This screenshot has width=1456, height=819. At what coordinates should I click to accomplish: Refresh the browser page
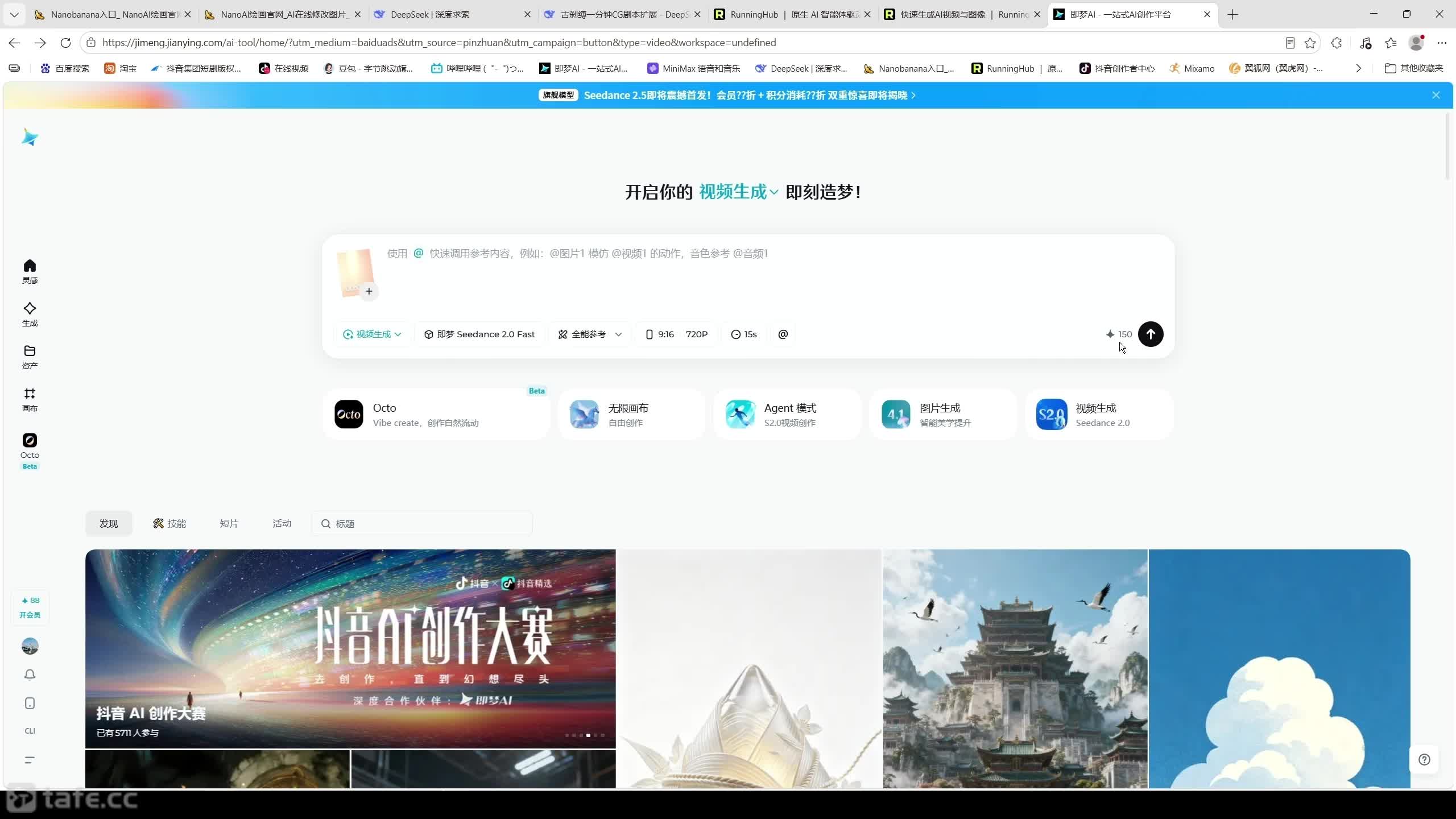[x=65, y=43]
